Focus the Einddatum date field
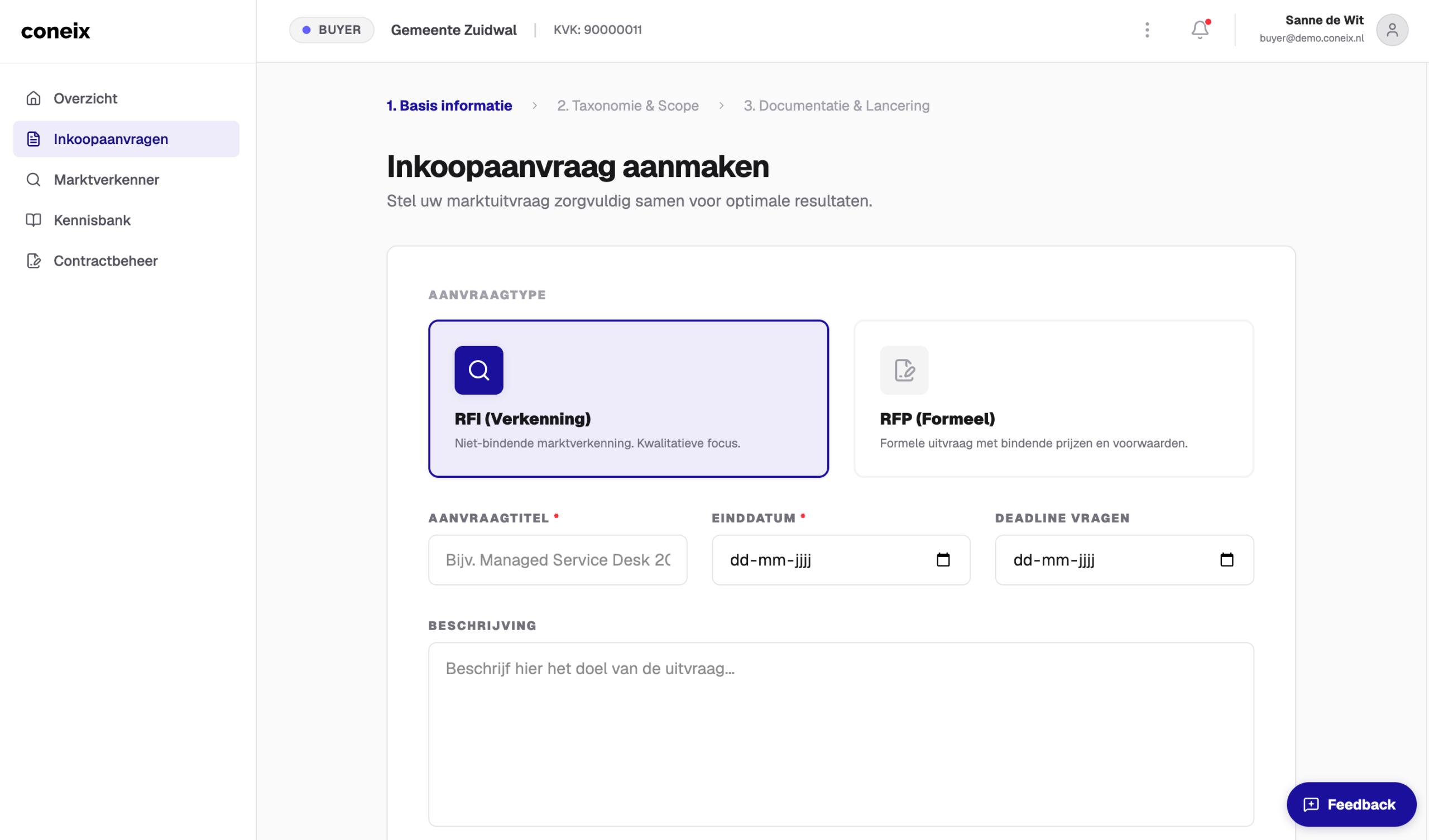 841,560
